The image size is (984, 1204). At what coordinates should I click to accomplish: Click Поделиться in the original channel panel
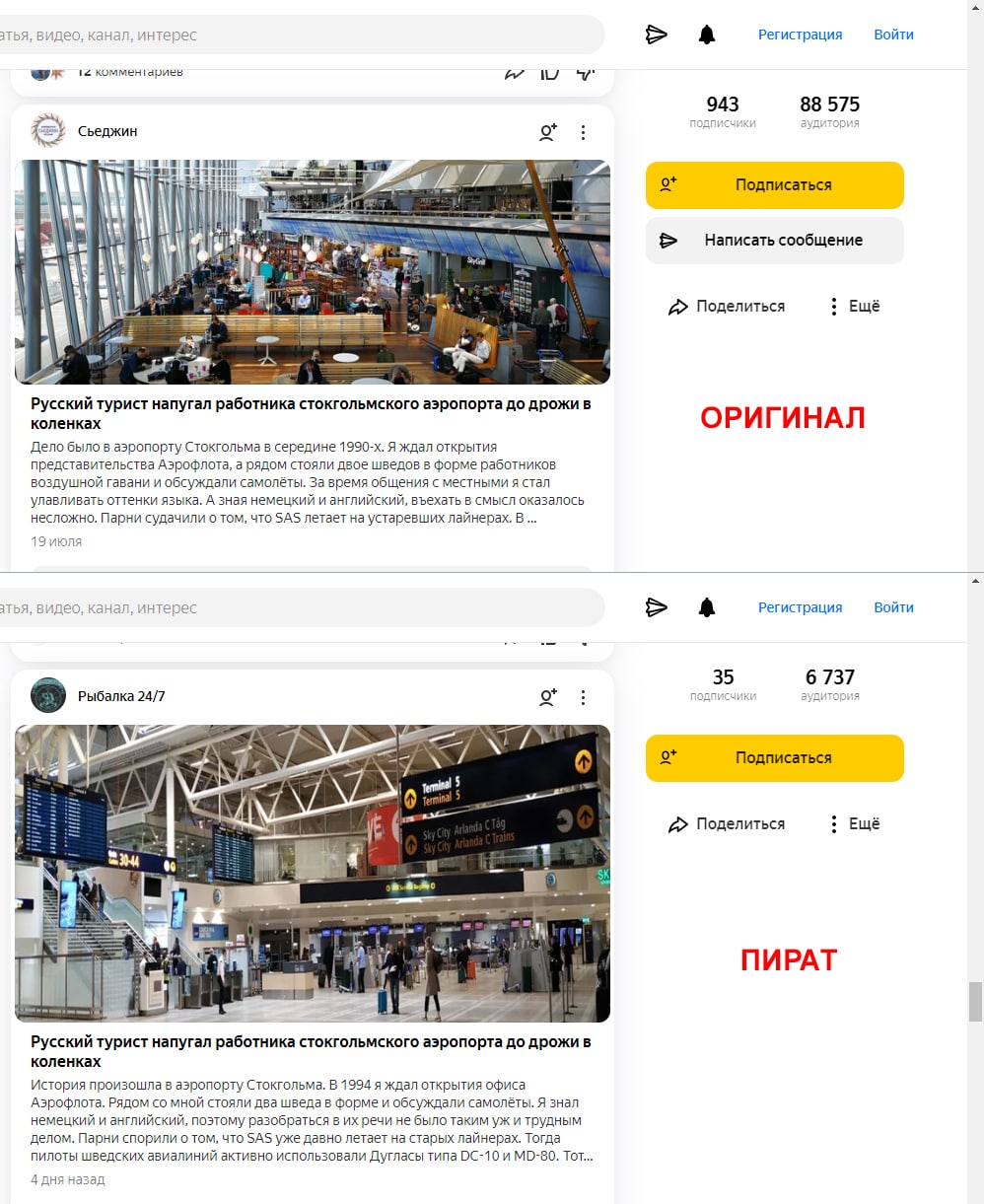(727, 306)
